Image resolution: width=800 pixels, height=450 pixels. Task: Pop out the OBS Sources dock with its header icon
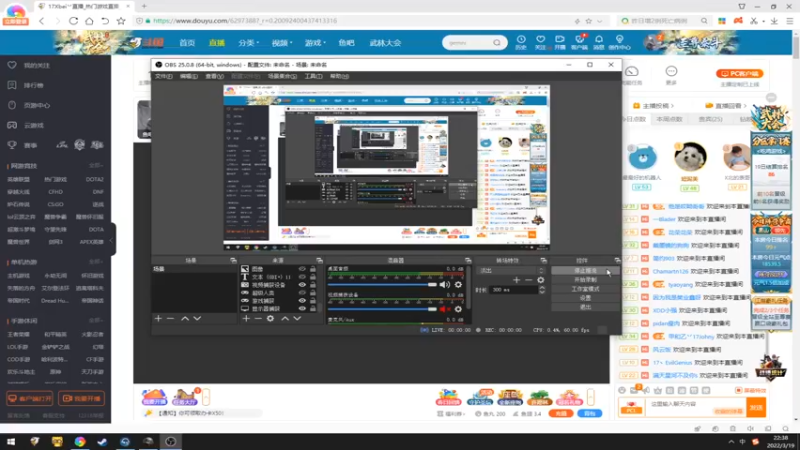point(319,261)
